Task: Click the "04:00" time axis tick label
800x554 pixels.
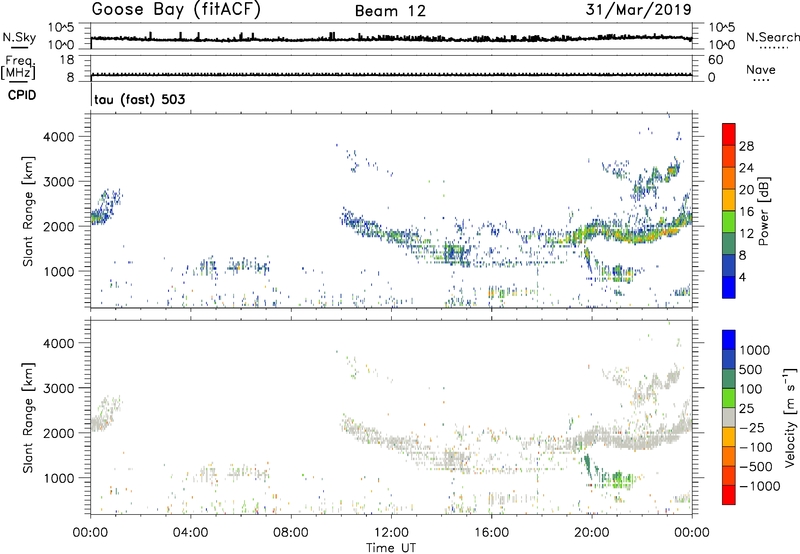Action: coord(190,533)
